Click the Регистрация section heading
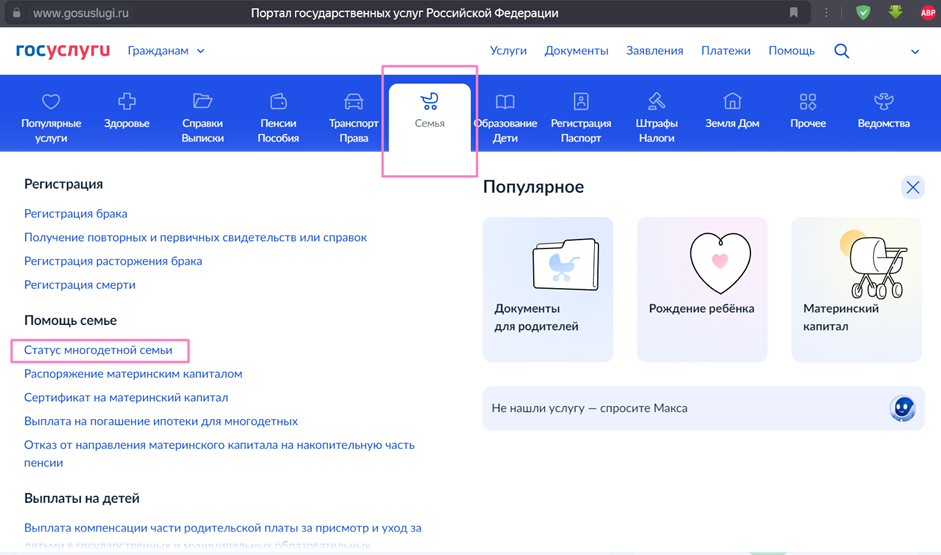941x555 pixels. (x=64, y=184)
